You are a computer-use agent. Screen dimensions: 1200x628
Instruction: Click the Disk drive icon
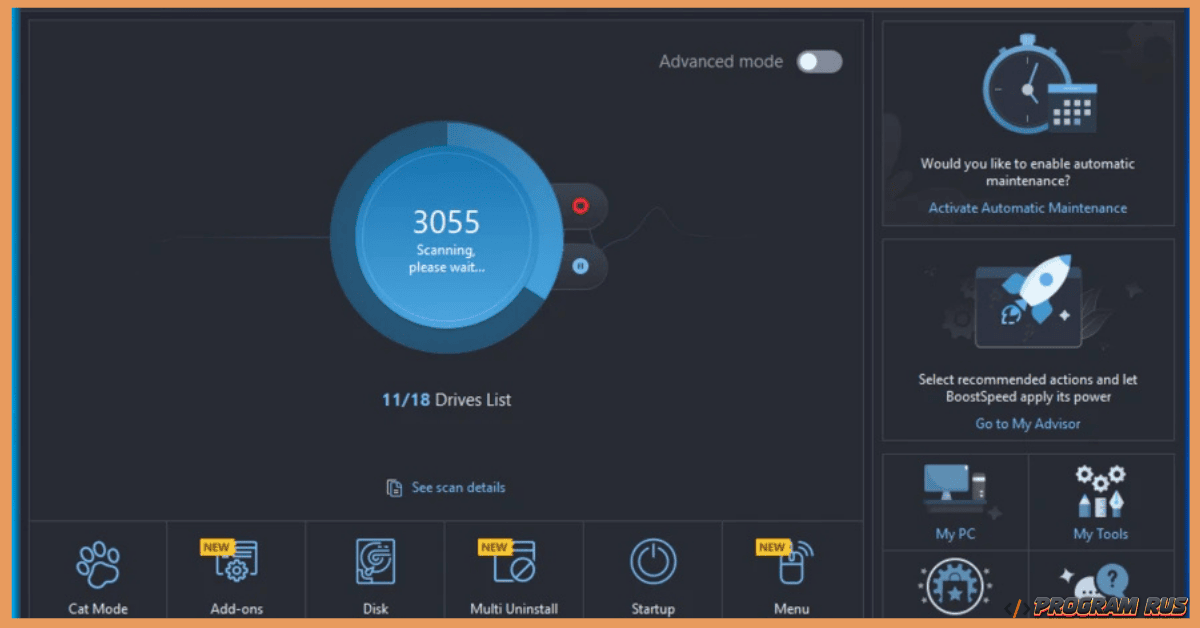pos(375,562)
